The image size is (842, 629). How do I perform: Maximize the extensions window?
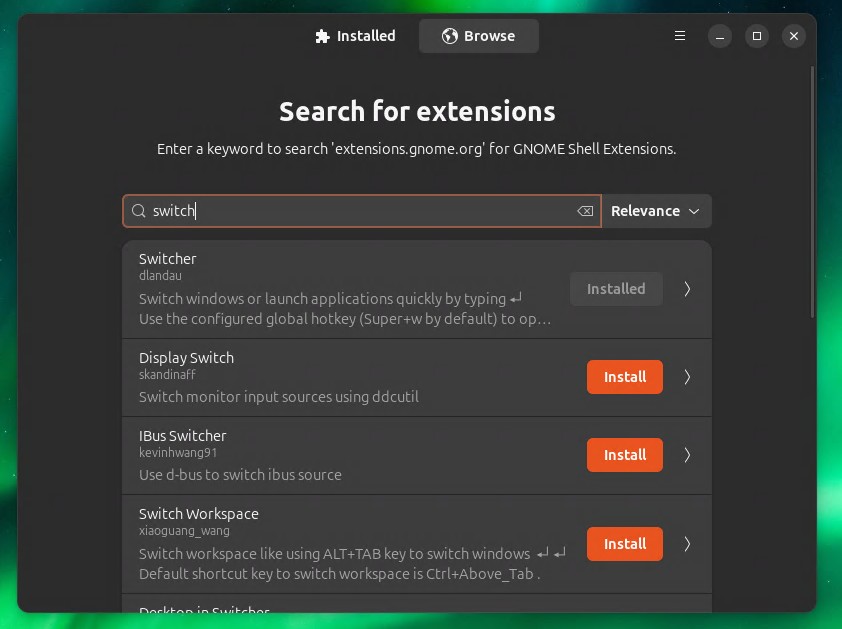pos(757,36)
